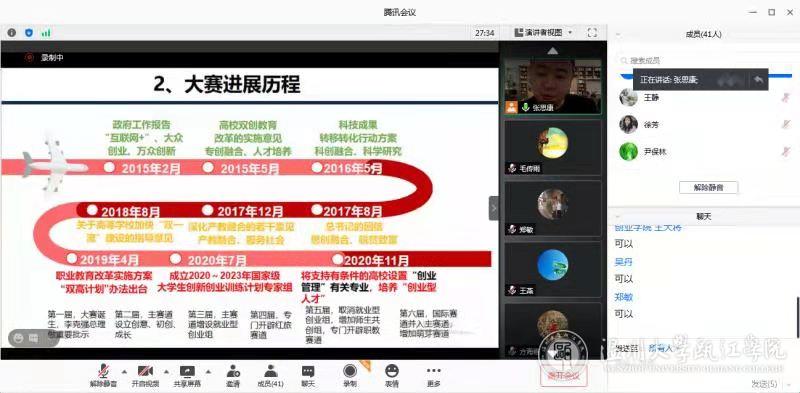The image size is (800, 393).
Task: Toggle camera with 开启视频 button
Action: (145, 376)
